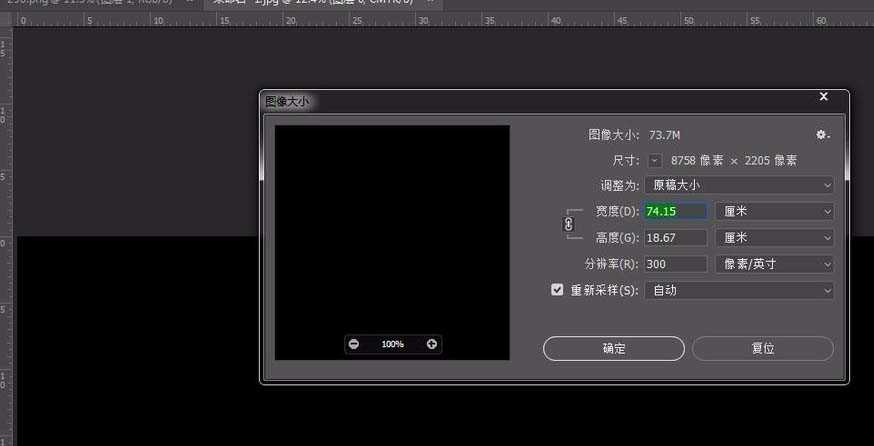The image size is (874, 446).
Task: Zoom in the preview with plus icon
Action: point(432,344)
